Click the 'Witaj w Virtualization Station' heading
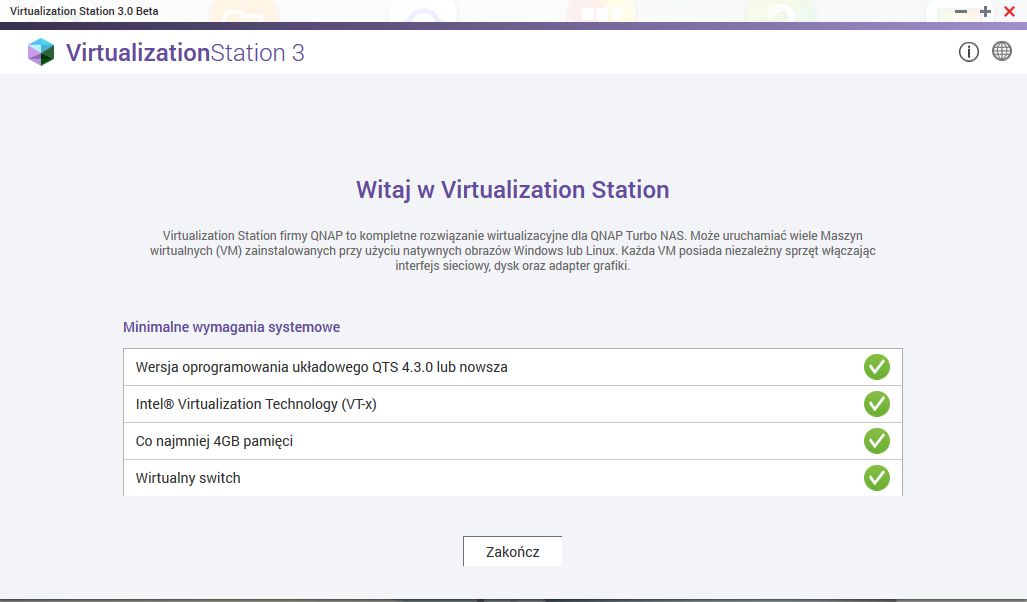The height and width of the screenshot is (602, 1027). tap(513, 189)
